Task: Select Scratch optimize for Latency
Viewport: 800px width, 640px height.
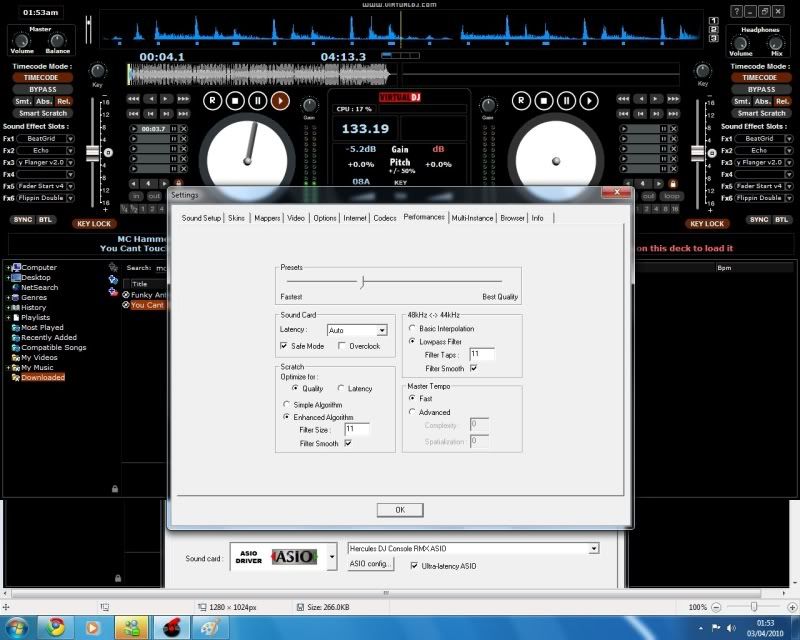Action: [341, 388]
